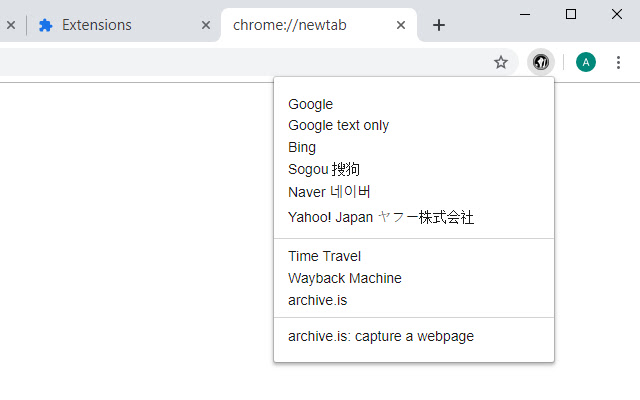640x400 pixels.
Task: Bookmark this page with the star icon
Action: click(501, 63)
